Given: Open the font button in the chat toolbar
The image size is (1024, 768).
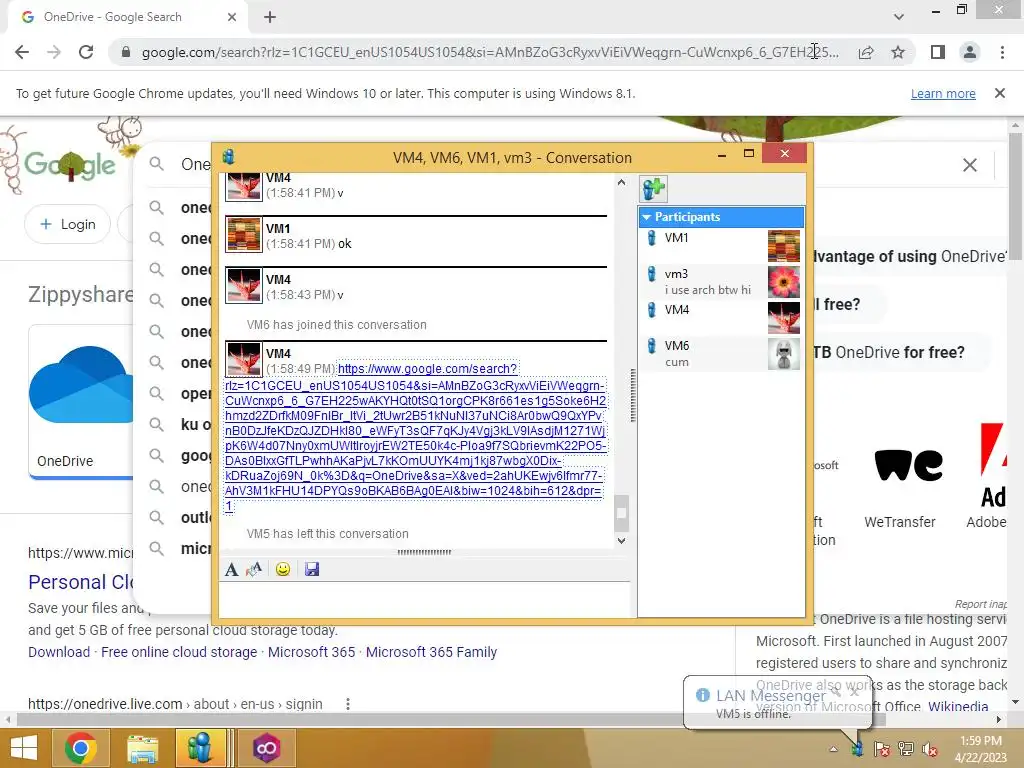Looking at the screenshot, I should pyautogui.click(x=231, y=569).
